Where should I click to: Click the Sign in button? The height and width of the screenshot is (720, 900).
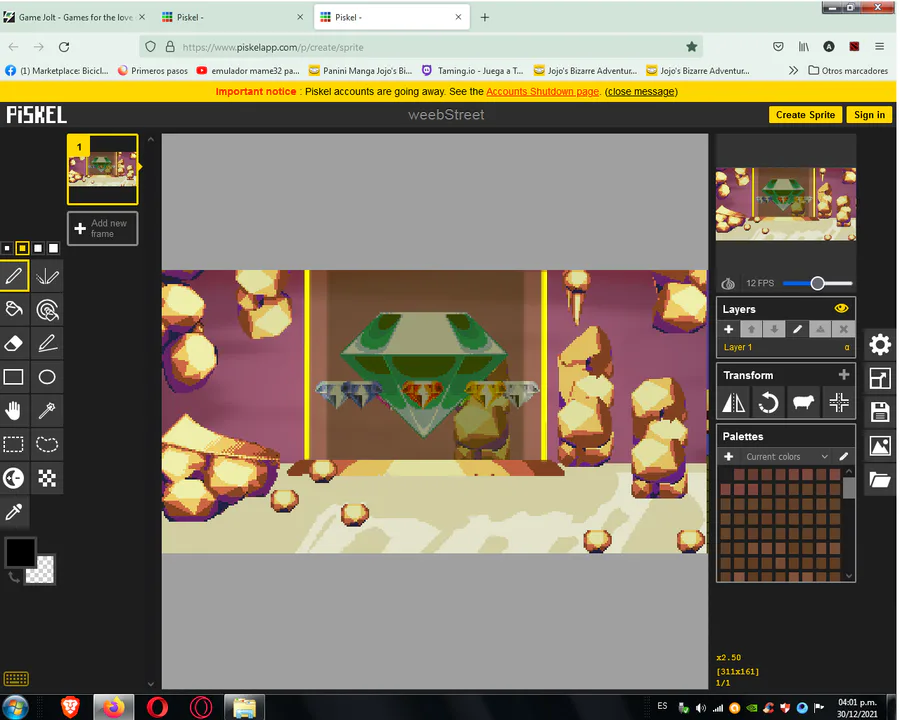(x=870, y=115)
